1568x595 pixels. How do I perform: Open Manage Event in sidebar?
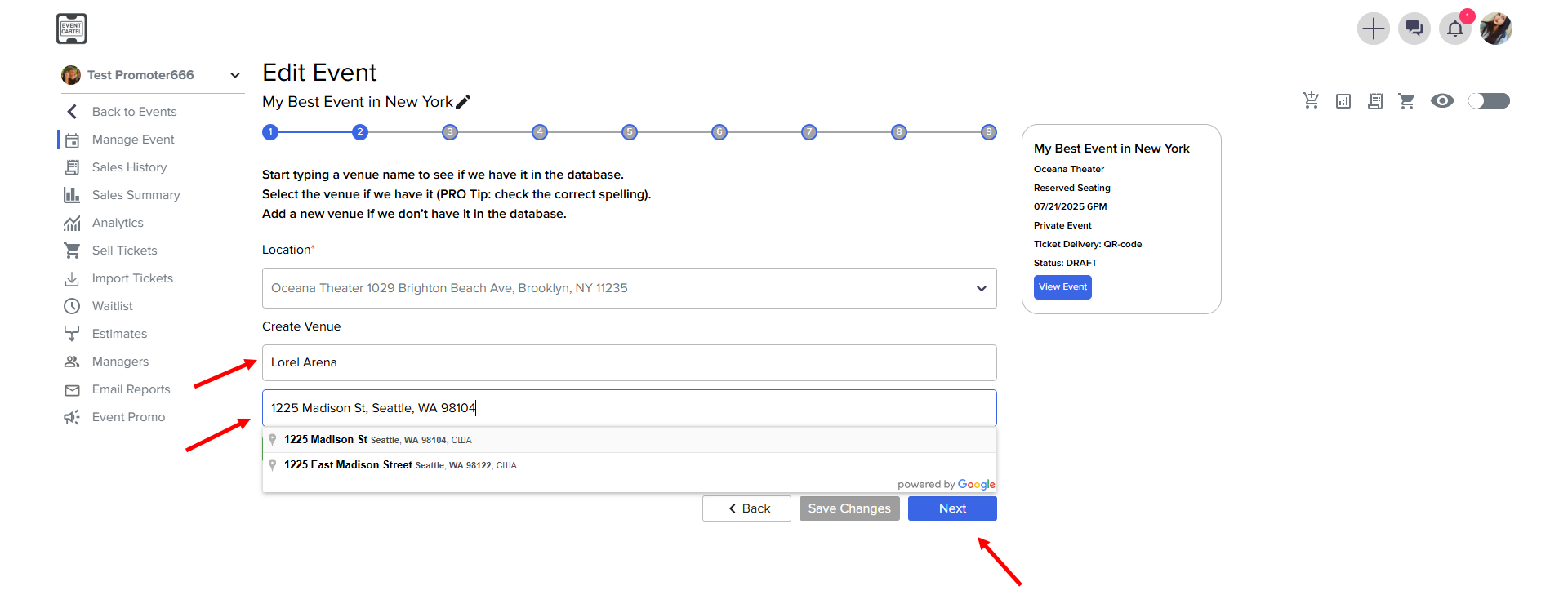click(133, 140)
